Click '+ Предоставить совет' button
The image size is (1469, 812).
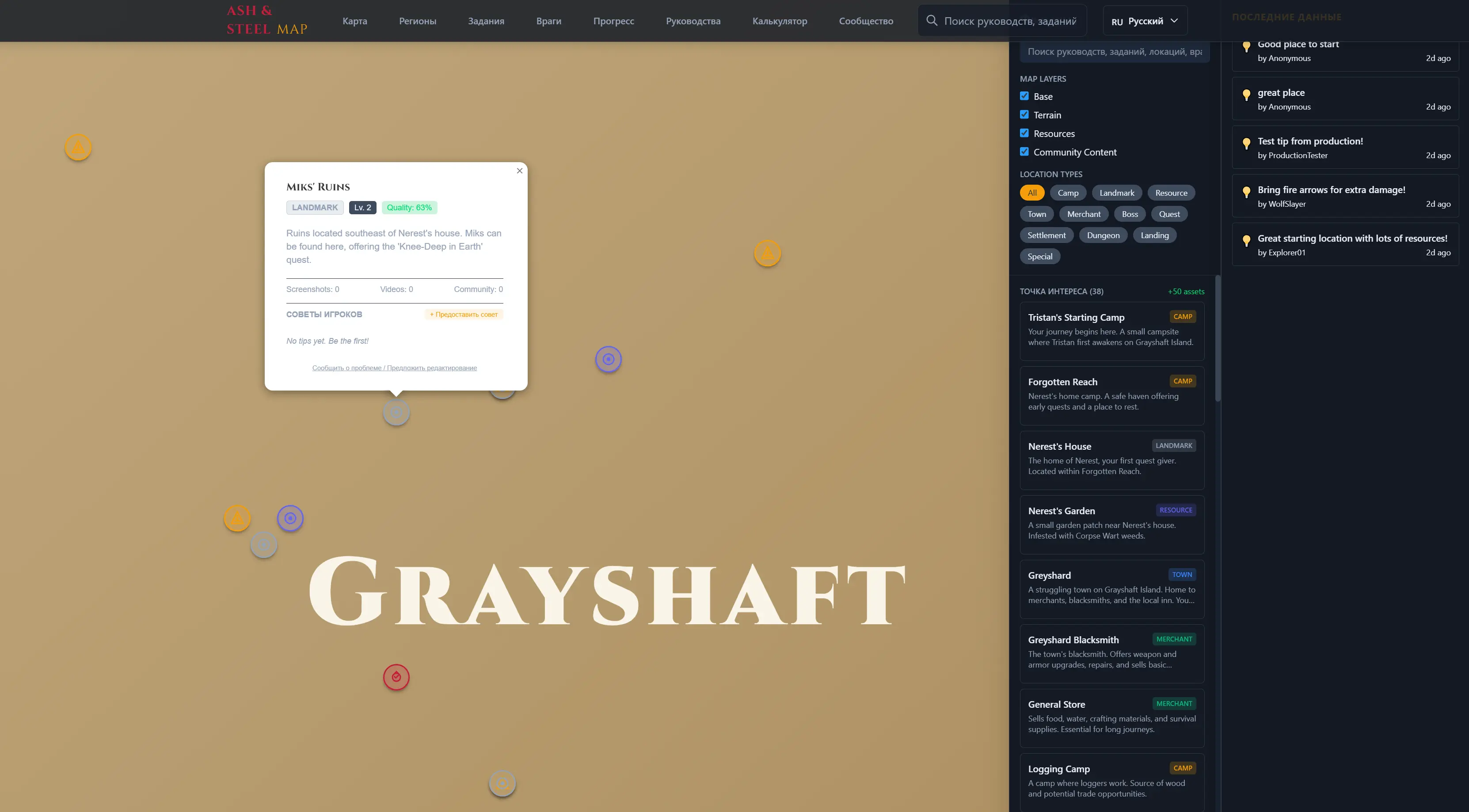pos(464,314)
